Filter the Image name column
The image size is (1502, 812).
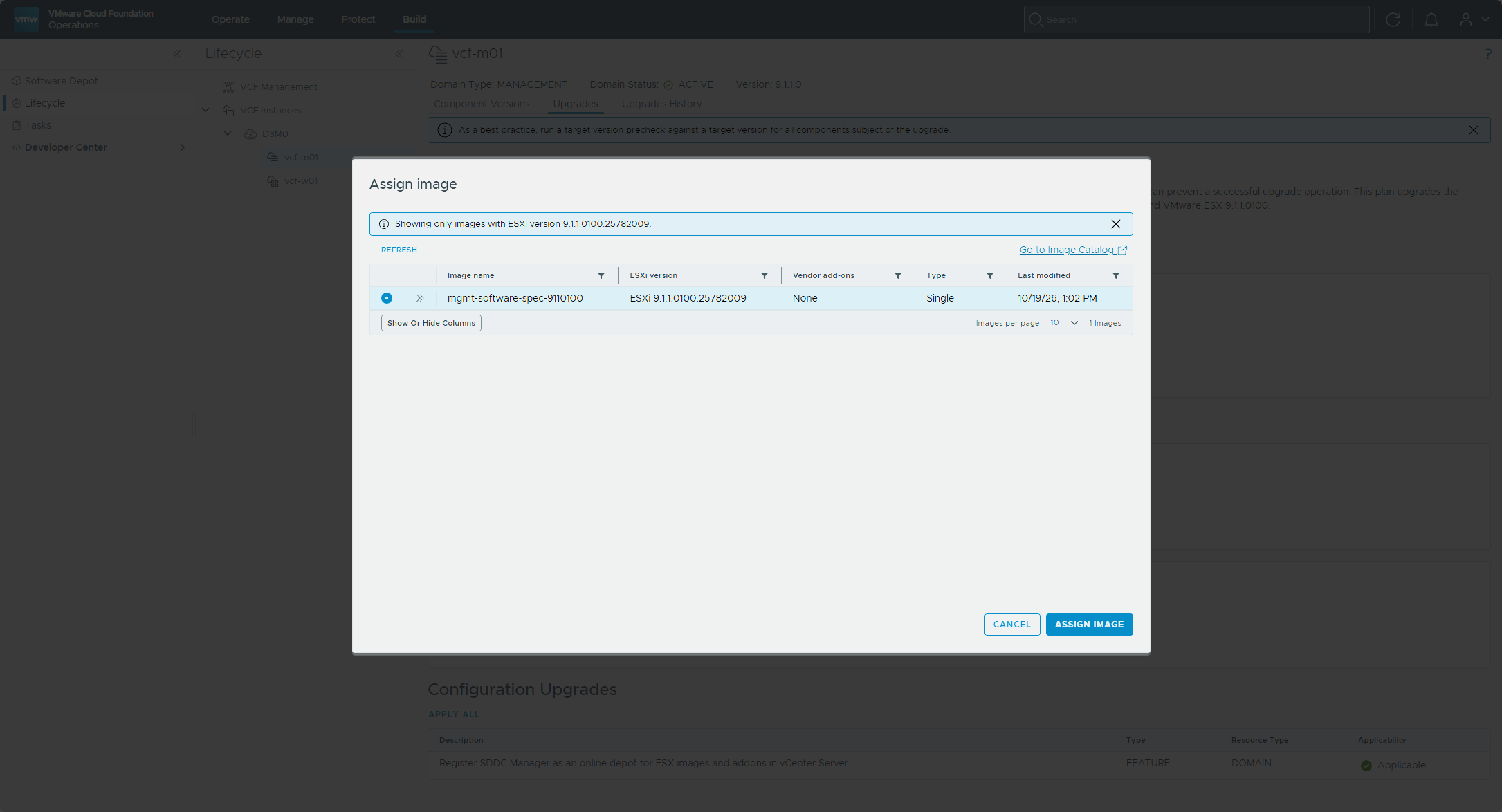pyautogui.click(x=601, y=276)
